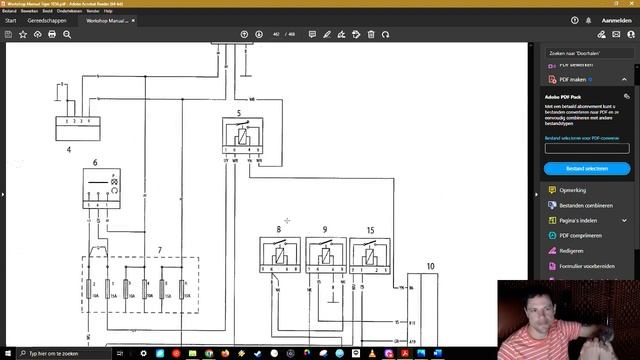The width and height of the screenshot is (640, 360).
Task: Click the trash delete icon in the toolbar
Action: pyautogui.click(x=371, y=34)
